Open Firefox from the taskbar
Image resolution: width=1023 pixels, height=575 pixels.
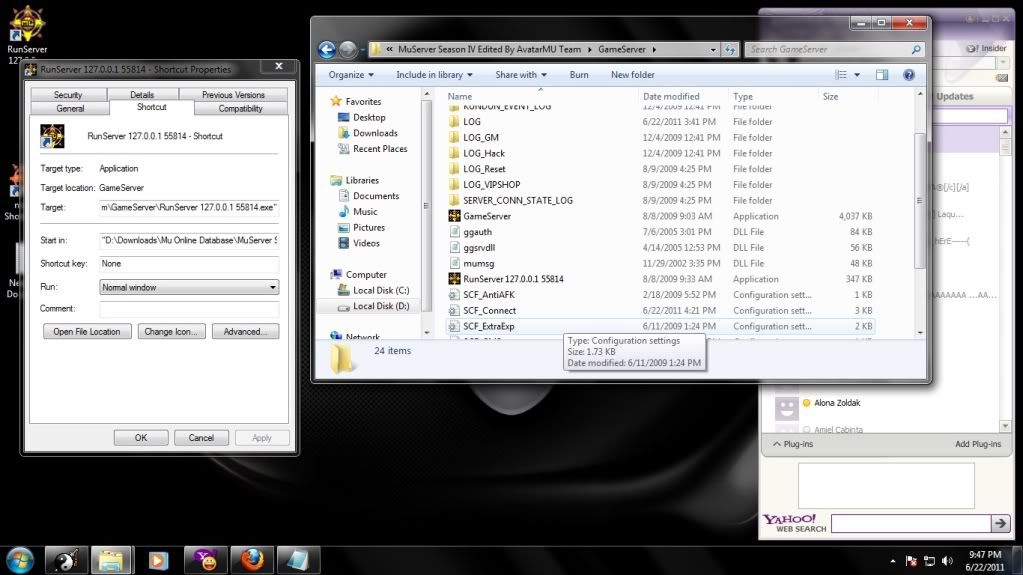coord(252,559)
